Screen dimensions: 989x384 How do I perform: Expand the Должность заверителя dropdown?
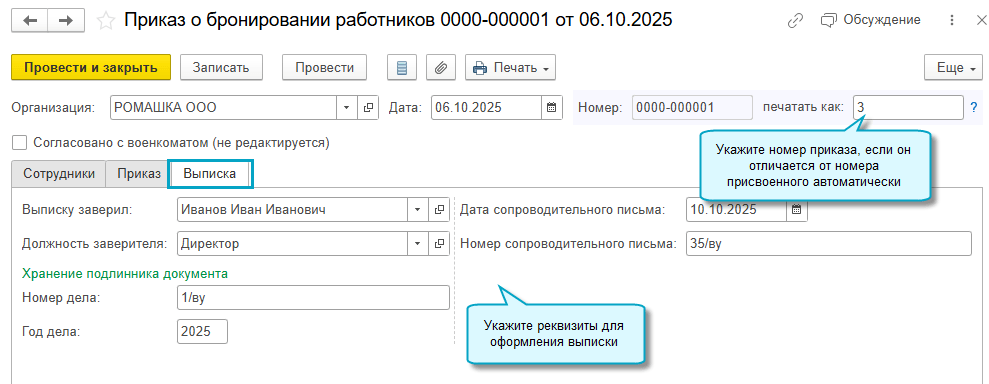(418, 243)
